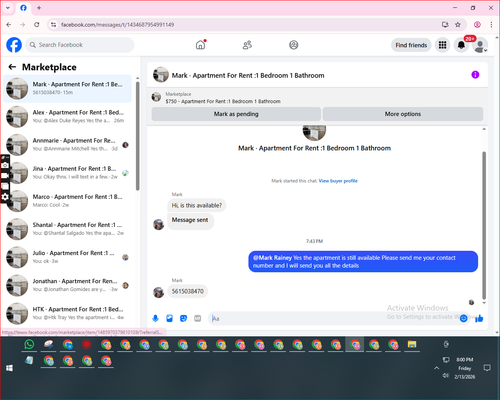Open the Home feed icon
This screenshot has width=500, height=400.
click(x=200, y=45)
